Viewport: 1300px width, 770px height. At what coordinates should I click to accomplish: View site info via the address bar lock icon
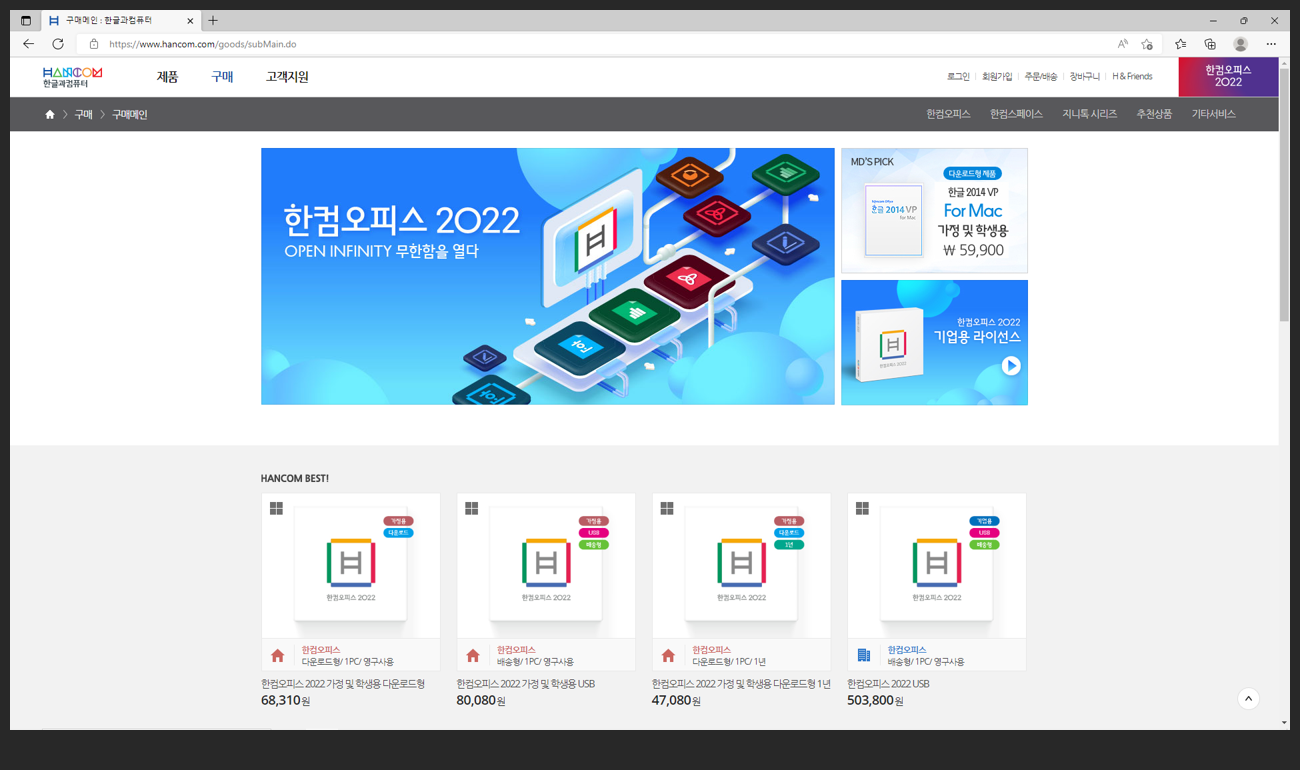pos(94,44)
